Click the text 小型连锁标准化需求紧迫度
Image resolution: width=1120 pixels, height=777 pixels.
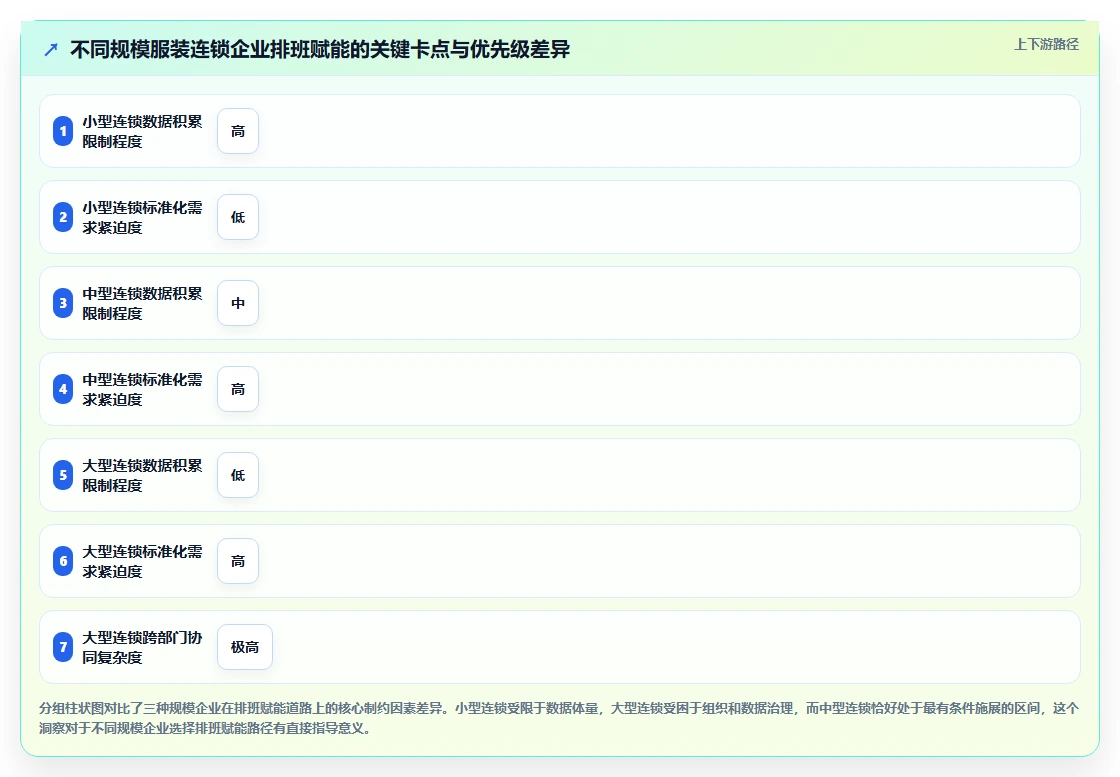[x=142, y=217]
